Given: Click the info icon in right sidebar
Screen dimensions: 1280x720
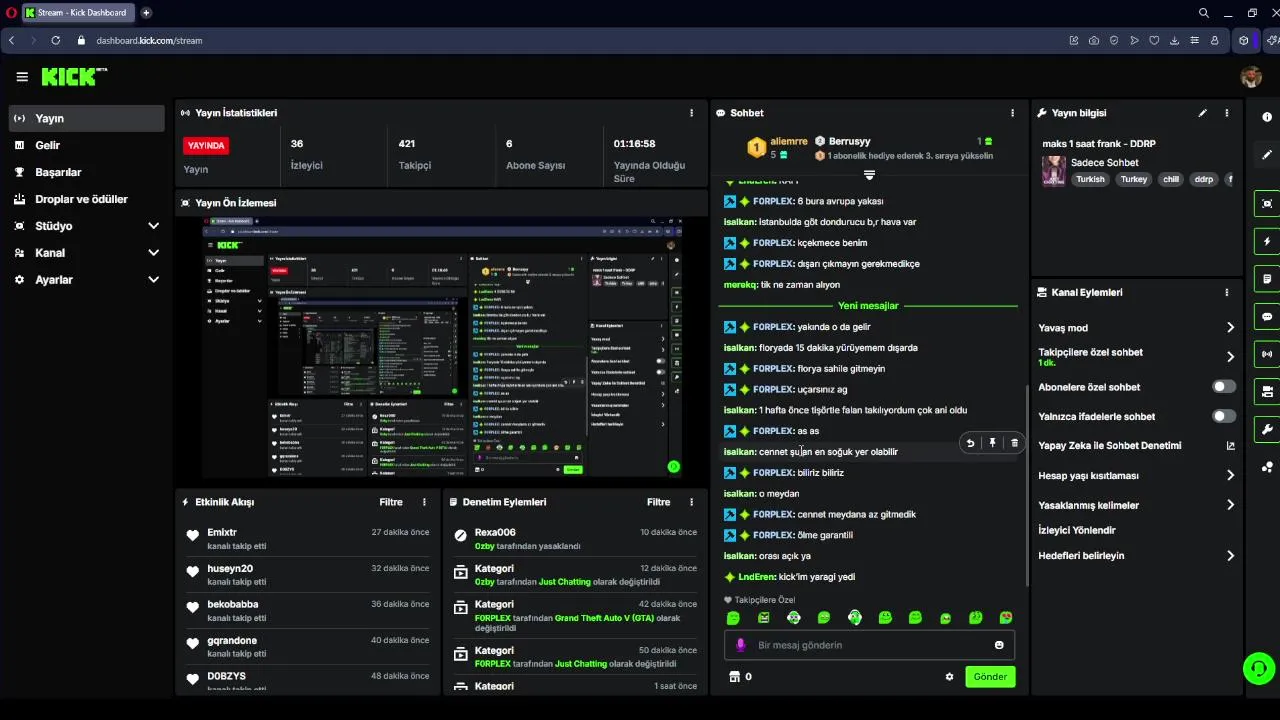Looking at the screenshot, I should pos(1268,116).
